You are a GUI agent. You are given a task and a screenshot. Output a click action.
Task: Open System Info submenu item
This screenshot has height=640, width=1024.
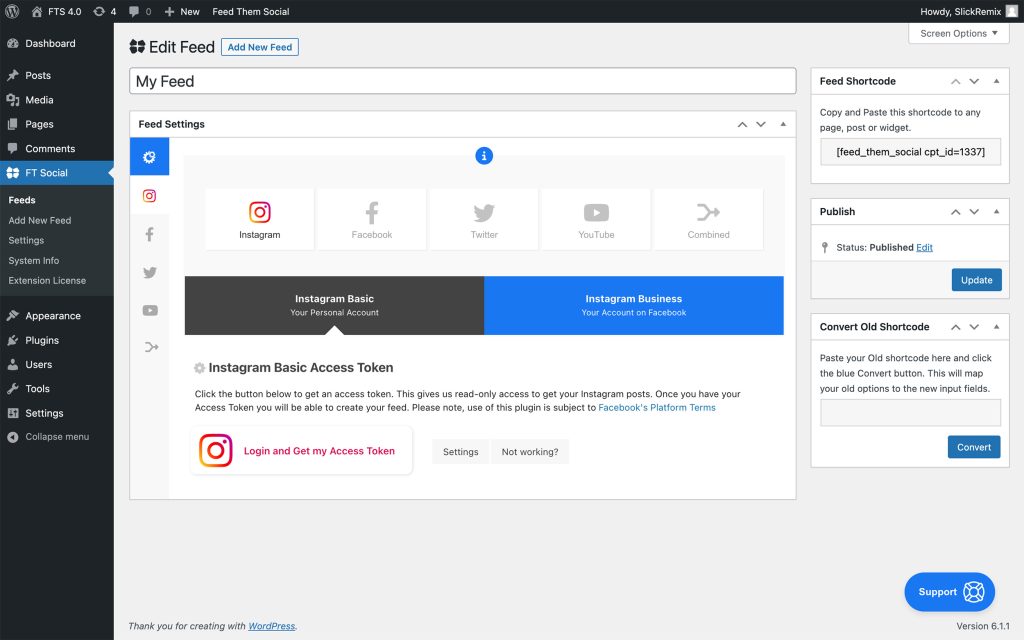pos(34,261)
